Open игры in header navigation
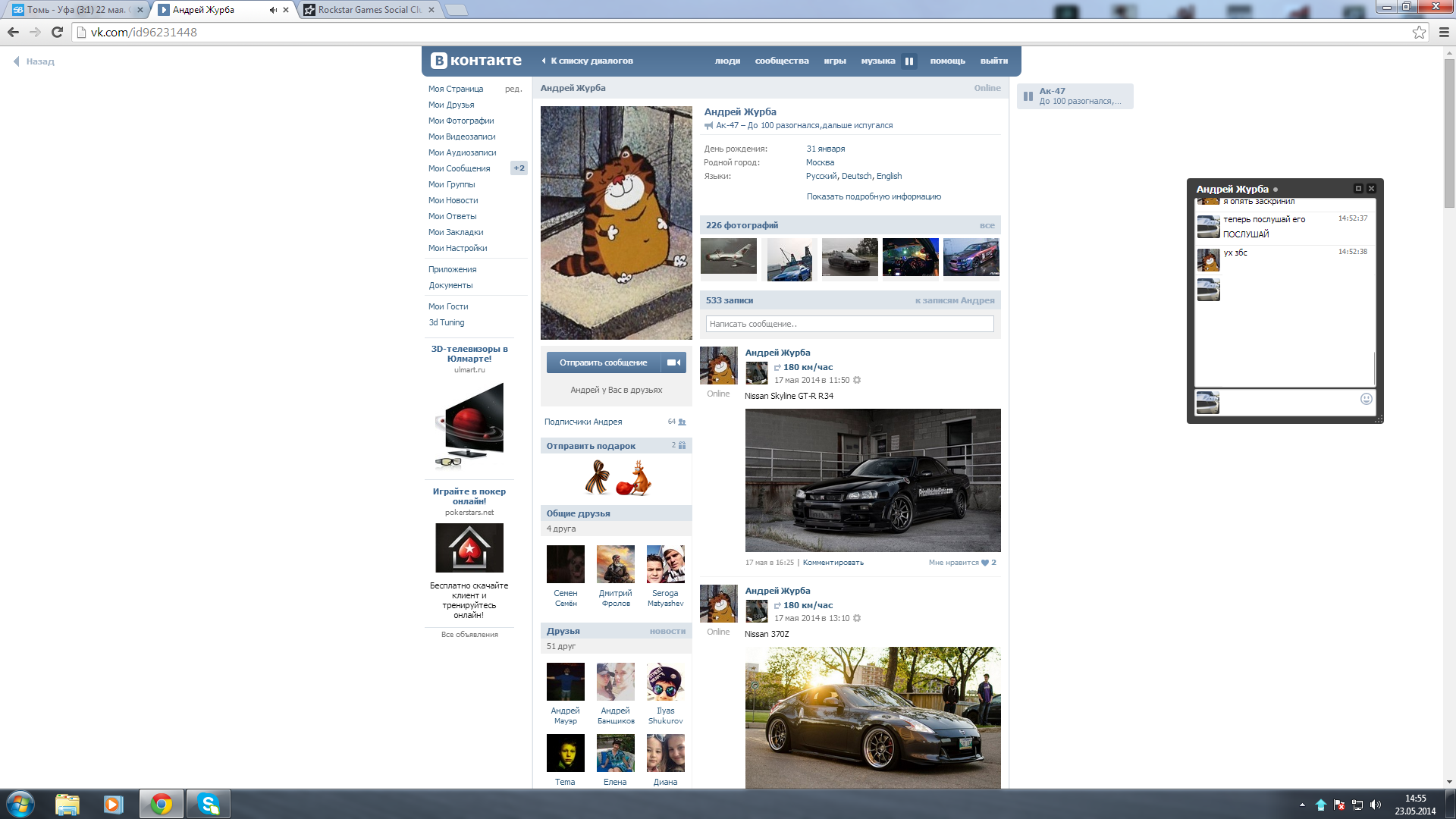 click(835, 61)
